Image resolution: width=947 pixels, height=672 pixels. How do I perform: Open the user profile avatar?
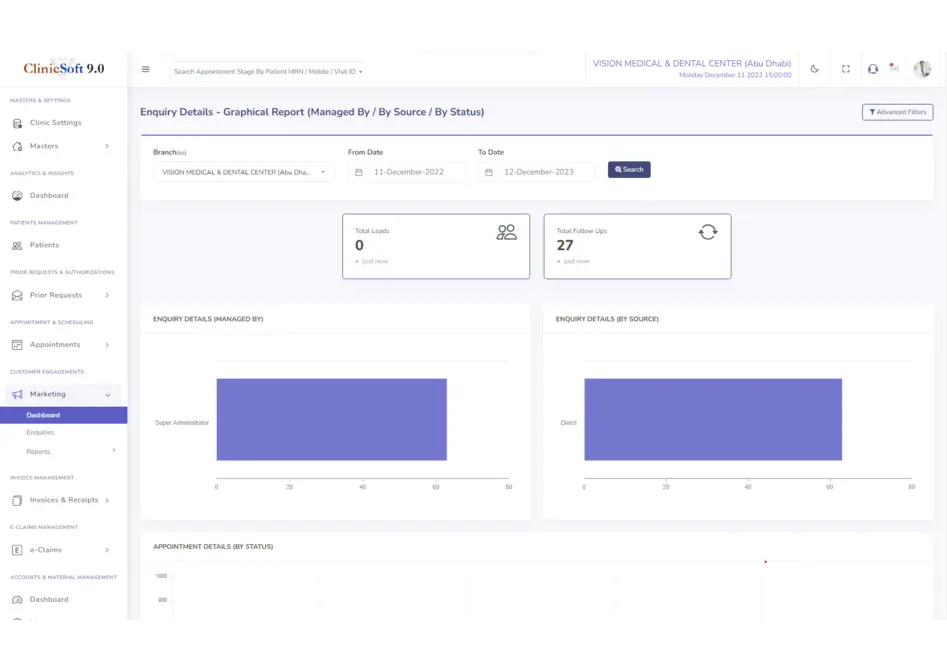pos(922,69)
